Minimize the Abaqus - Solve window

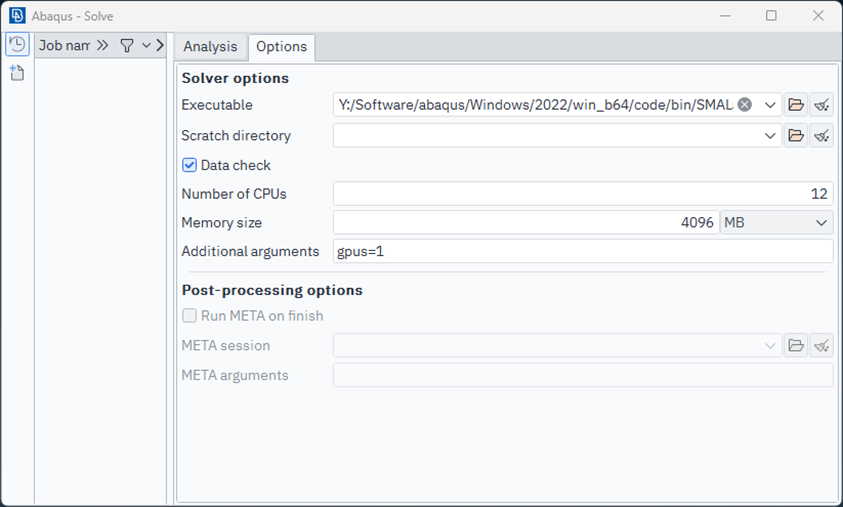[x=725, y=16]
